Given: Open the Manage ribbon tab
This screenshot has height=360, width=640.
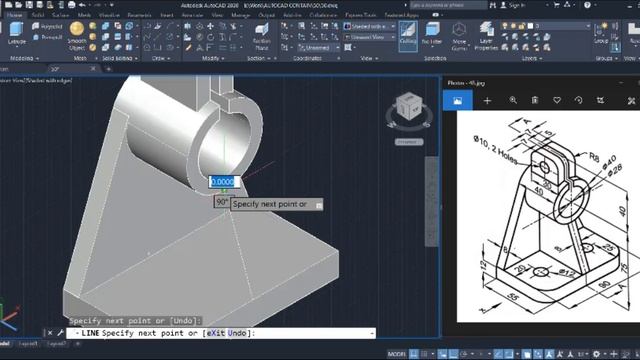Looking at the screenshot, I should [241, 15].
